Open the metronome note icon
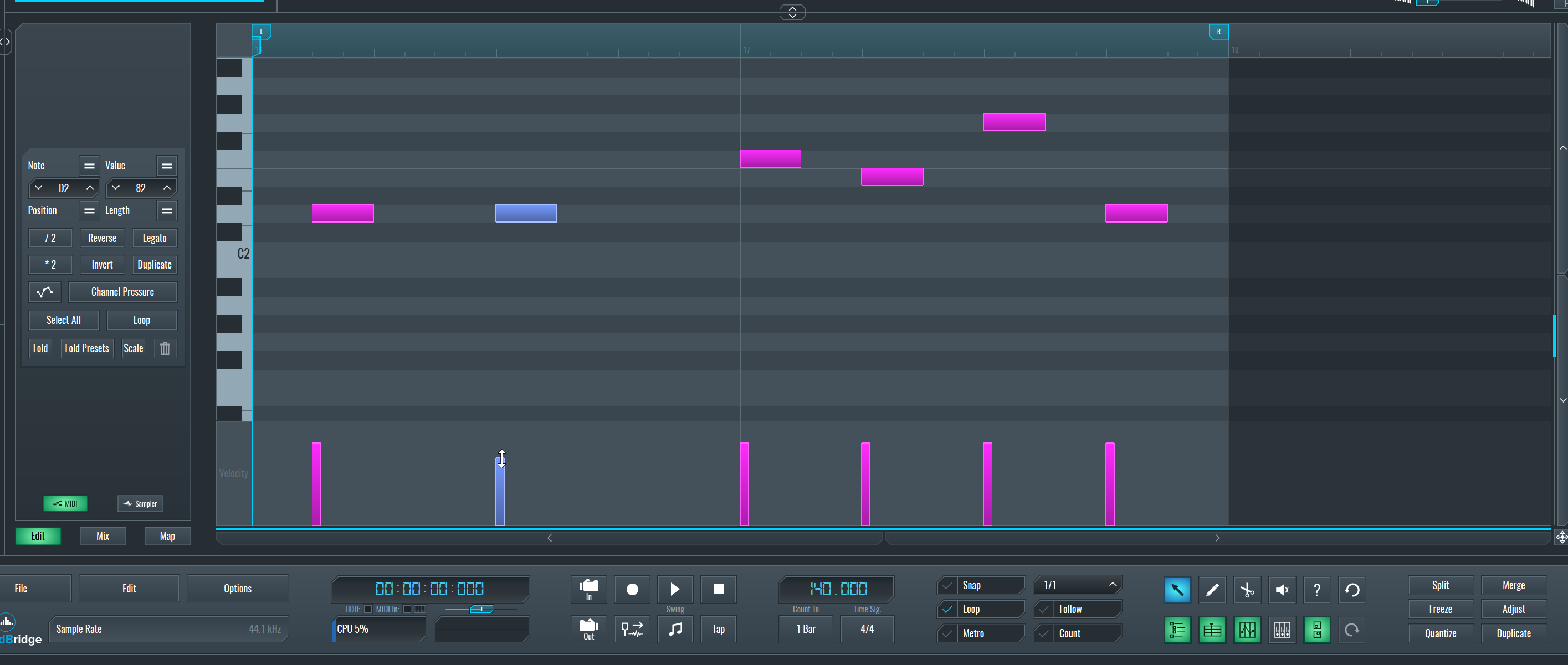This screenshot has height=665, width=1568. pos(674,629)
